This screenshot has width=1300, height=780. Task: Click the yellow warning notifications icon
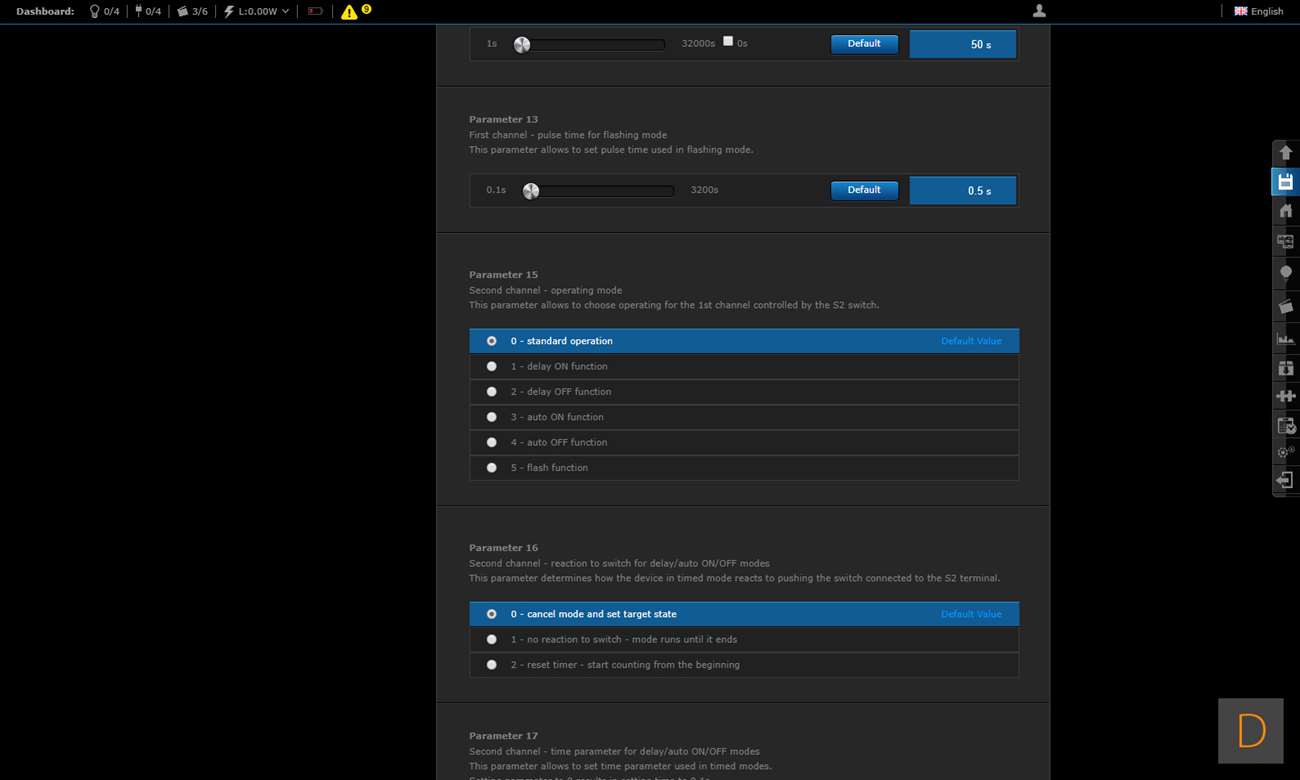pyautogui.click(x=349, y=12)
